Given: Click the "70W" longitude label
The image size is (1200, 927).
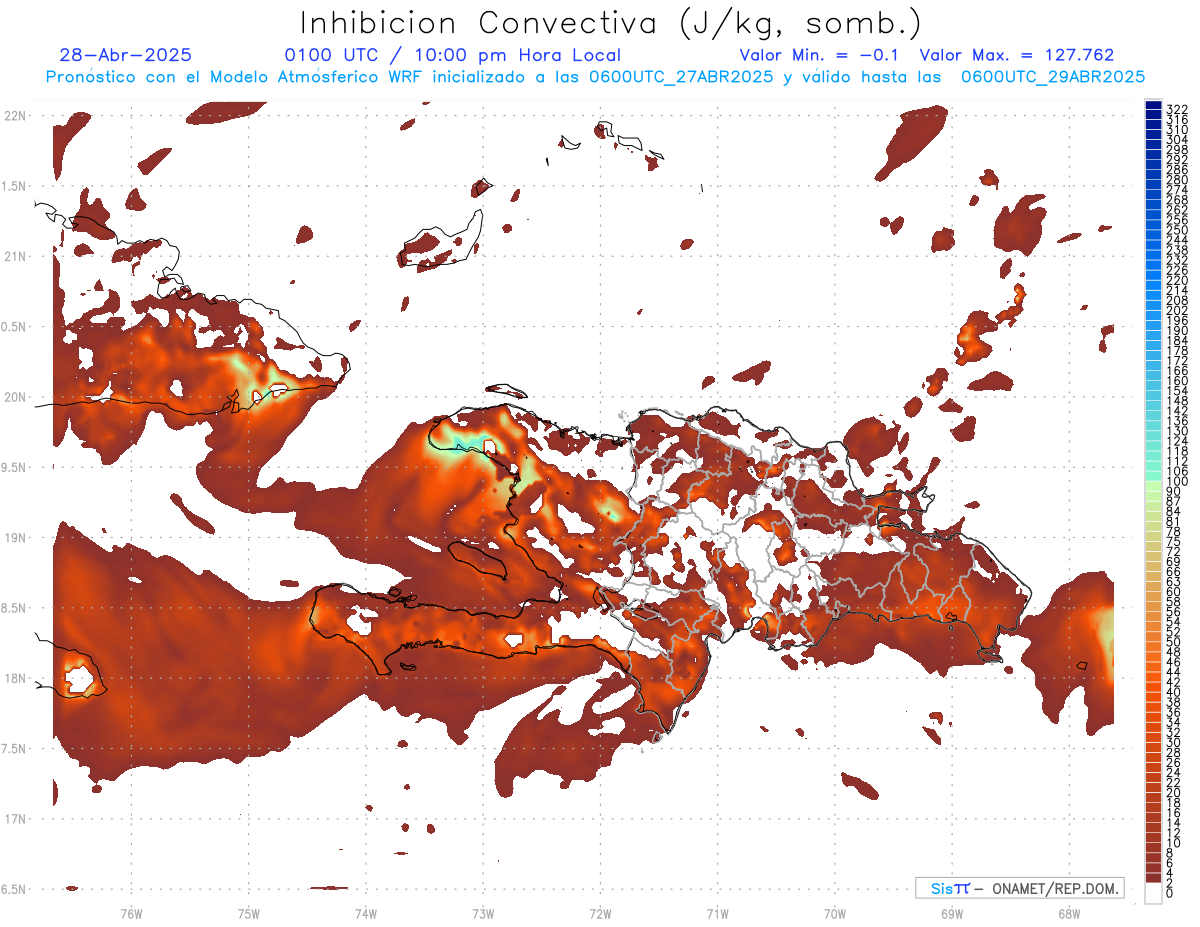Looking at the screenshot, I should tap(835, 914).
